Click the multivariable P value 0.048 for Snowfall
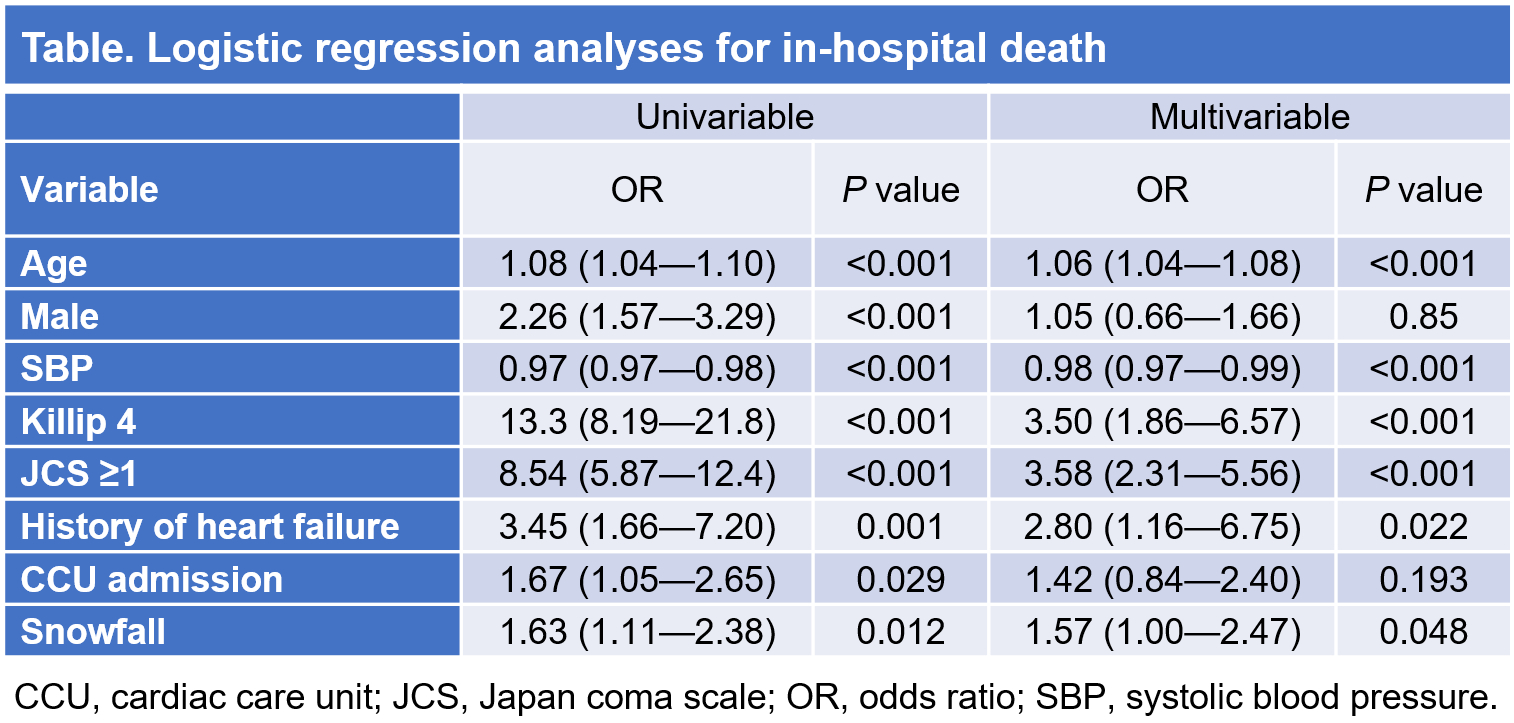The width and height of the screenshot is (1514, 723). (1423, 632)
